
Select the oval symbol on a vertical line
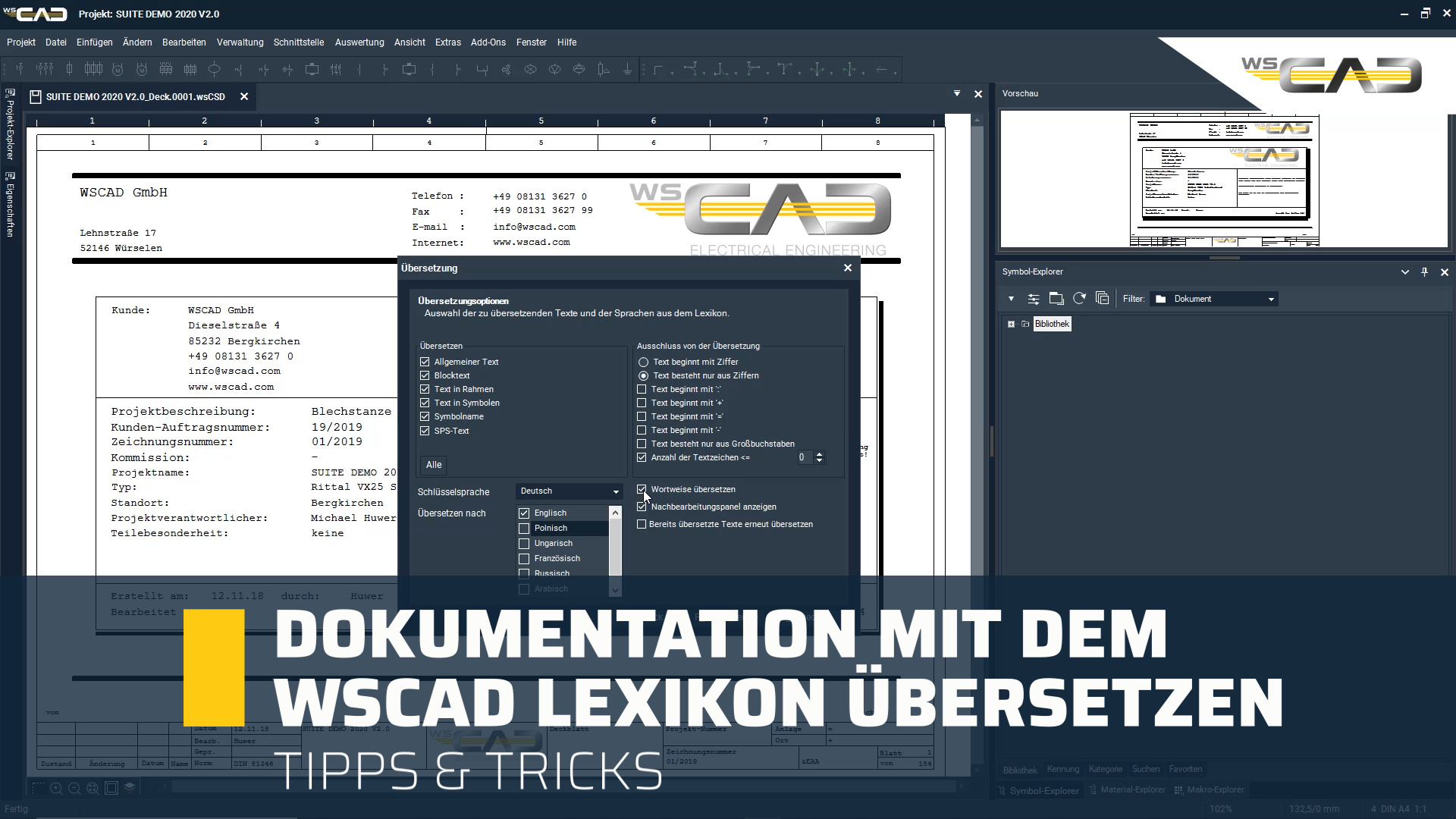pos(215,70)
